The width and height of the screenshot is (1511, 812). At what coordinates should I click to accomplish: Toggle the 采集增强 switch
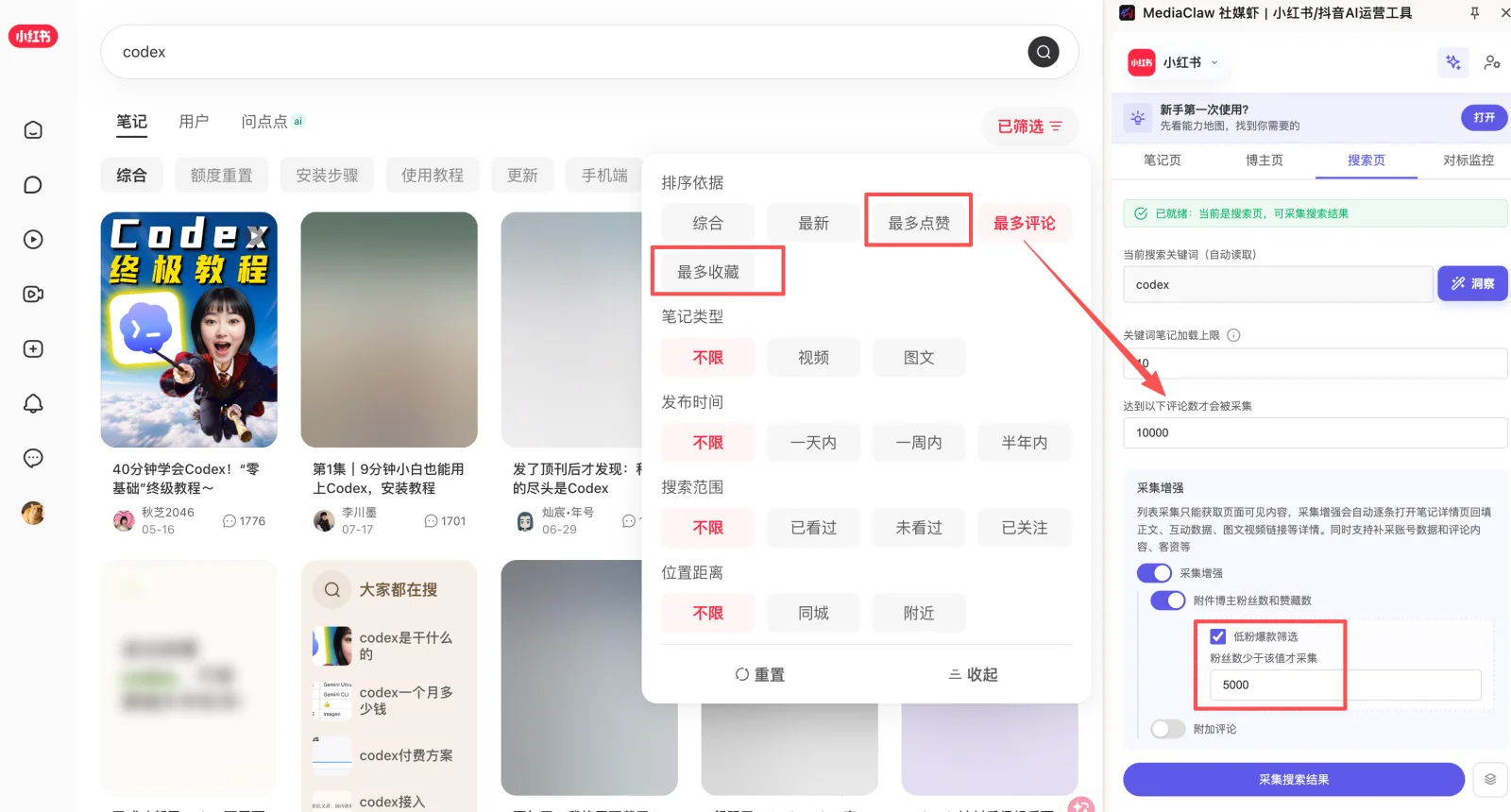click(1154, 573)
